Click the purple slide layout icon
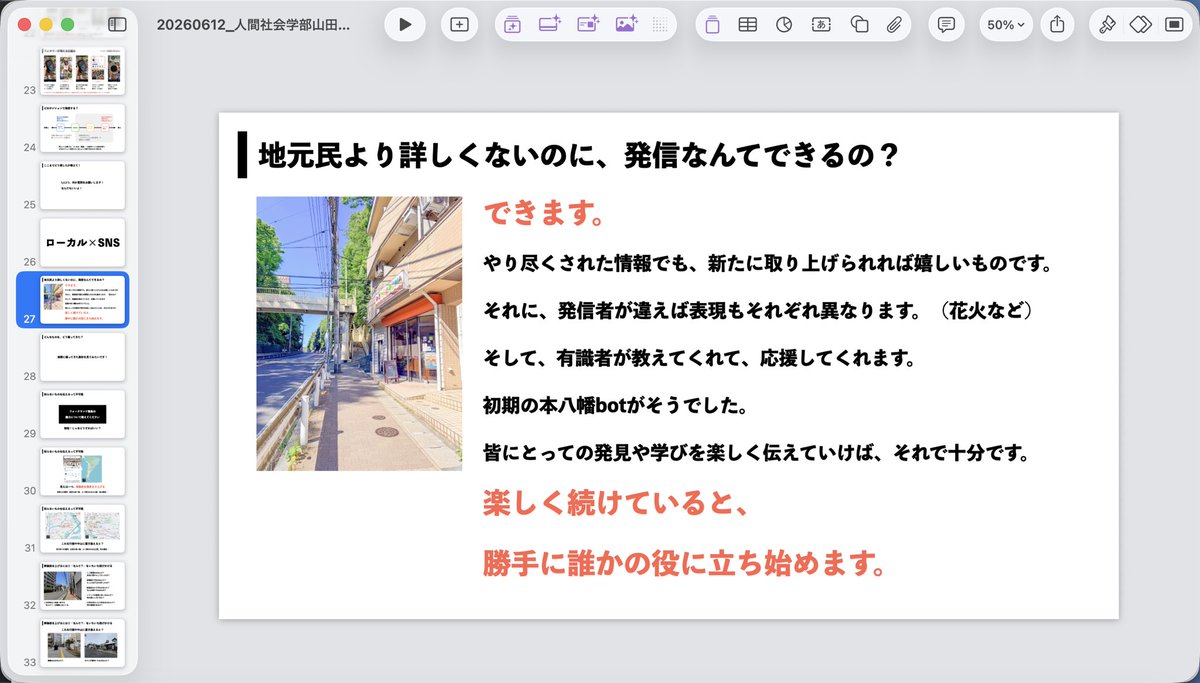This screenshot has width=1200, height=683. (712, 25)
